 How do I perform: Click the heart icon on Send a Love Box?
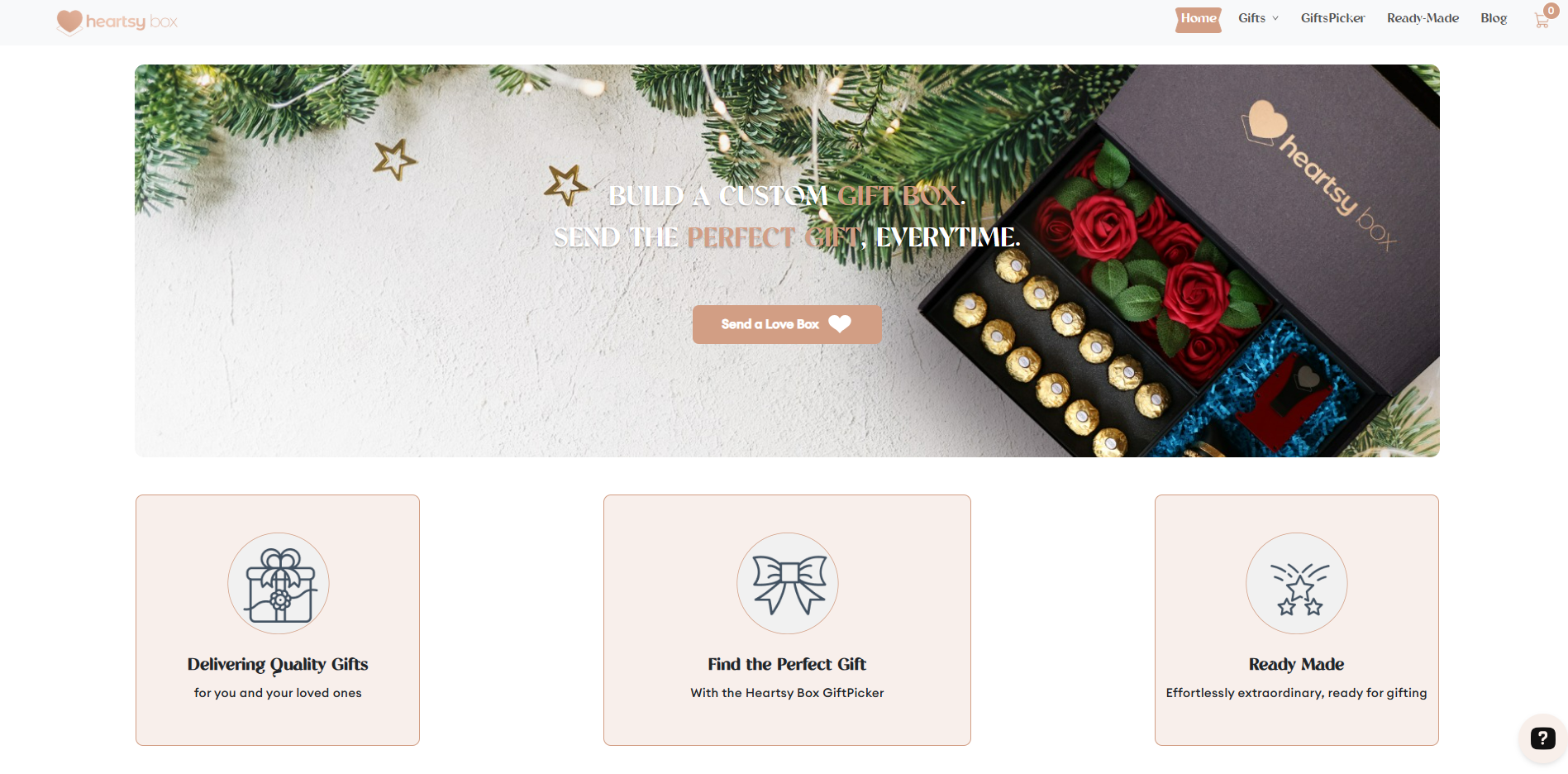point(840,324)
